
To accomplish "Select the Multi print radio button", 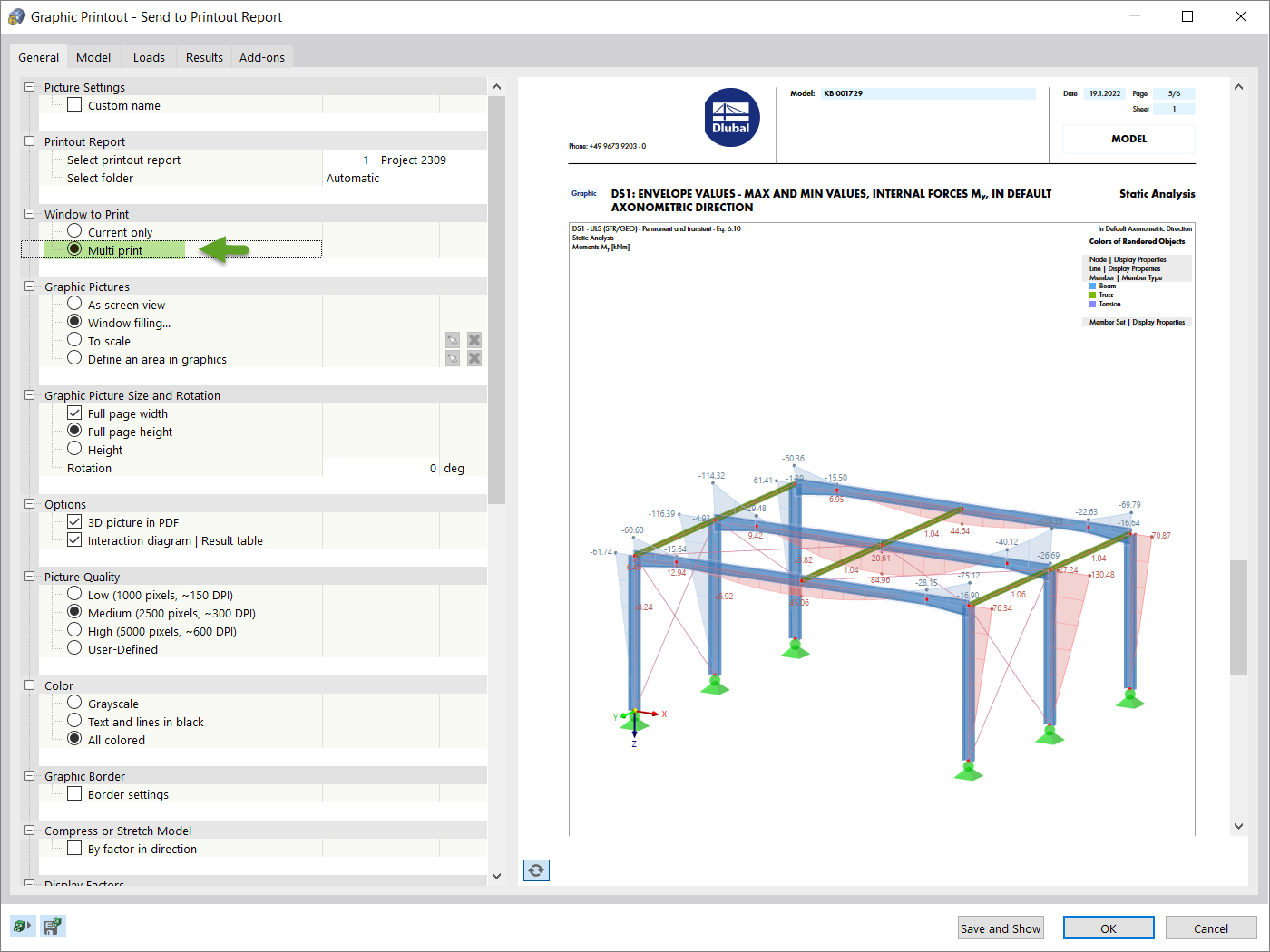I will coord(74,249).
